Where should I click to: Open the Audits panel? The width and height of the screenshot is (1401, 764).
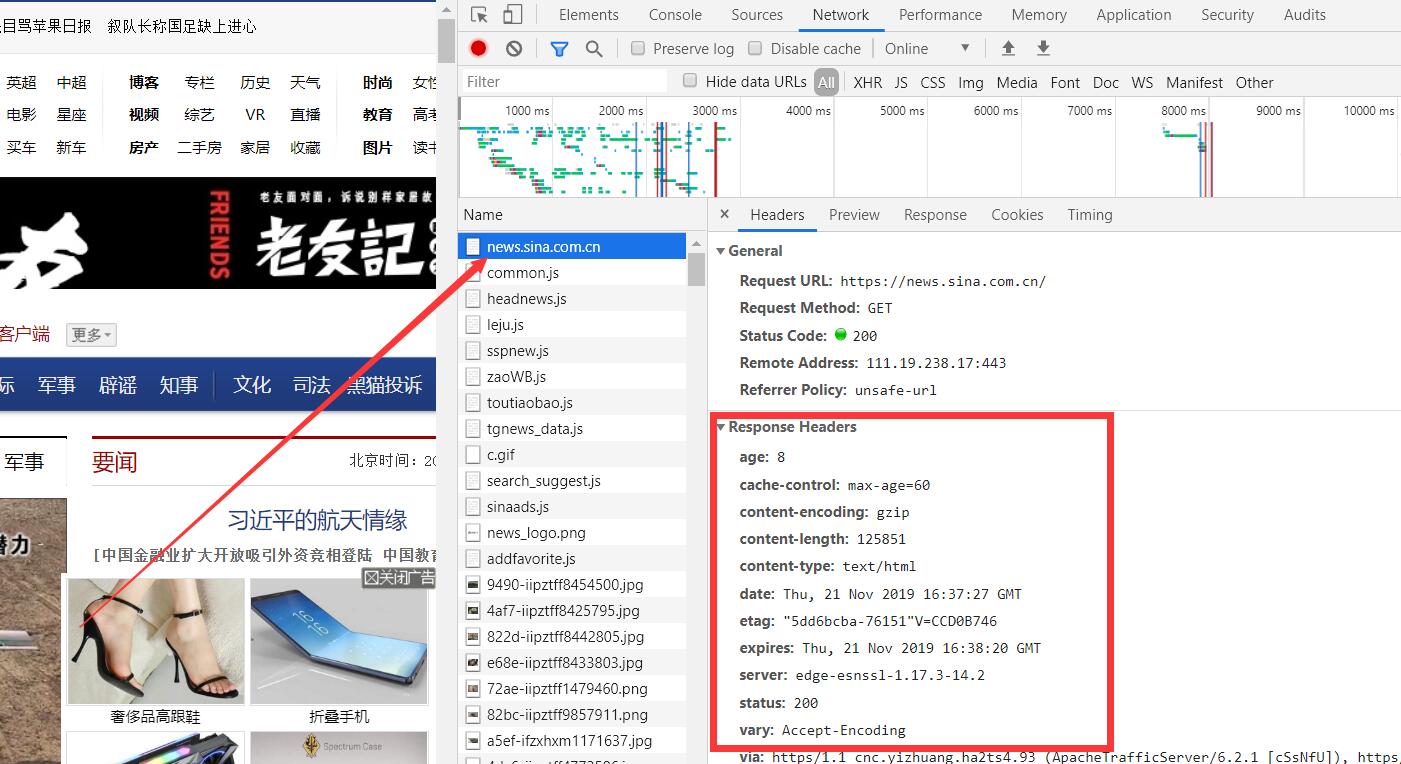(1304, 15)
